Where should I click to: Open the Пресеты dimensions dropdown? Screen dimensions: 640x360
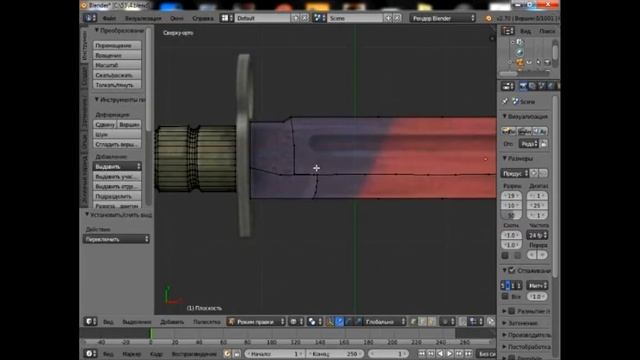515,173
